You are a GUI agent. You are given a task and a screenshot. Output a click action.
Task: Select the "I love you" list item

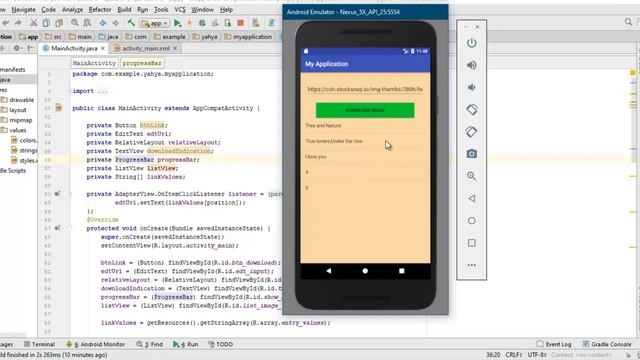point(365,157)
